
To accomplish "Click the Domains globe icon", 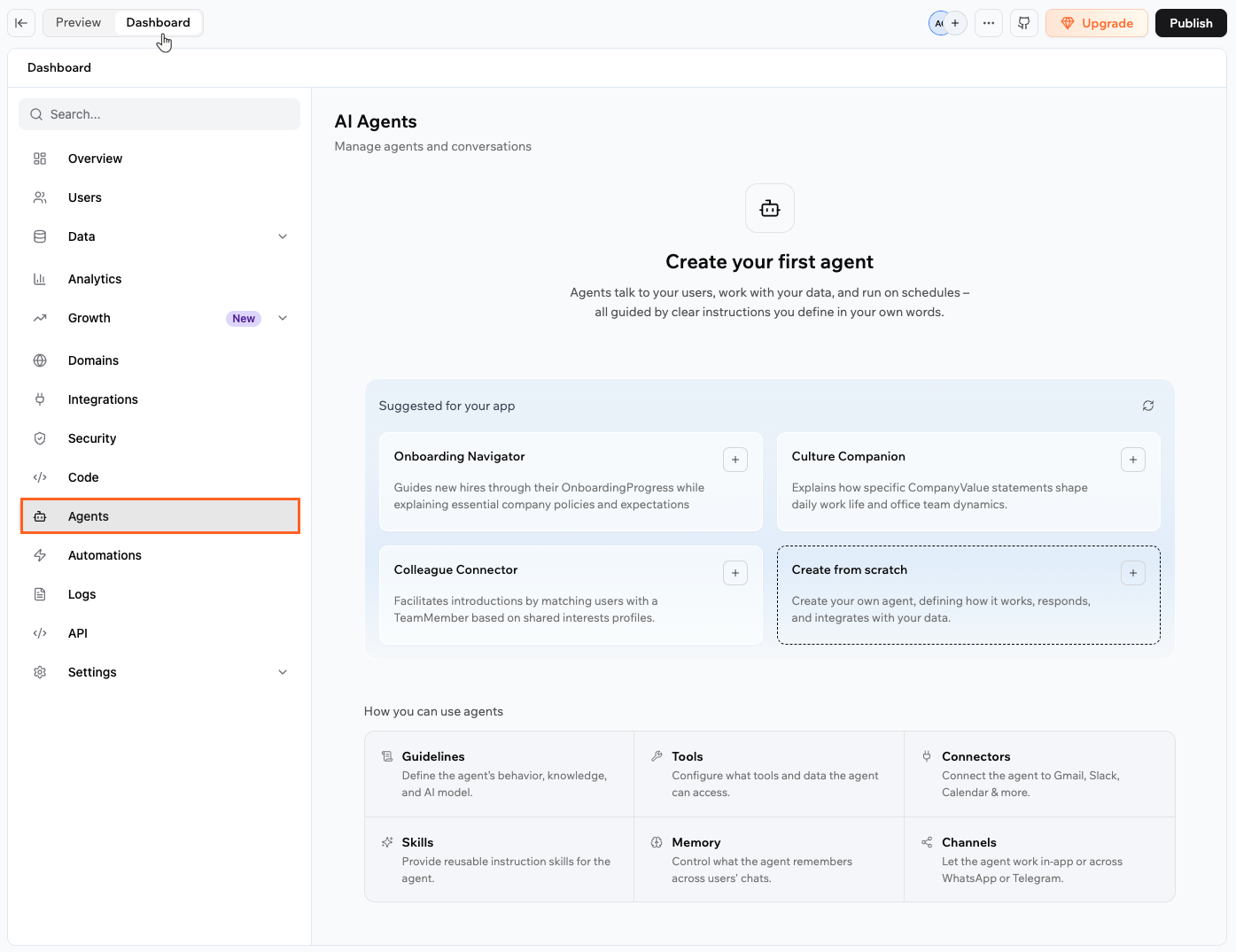I will click(40, 360).
